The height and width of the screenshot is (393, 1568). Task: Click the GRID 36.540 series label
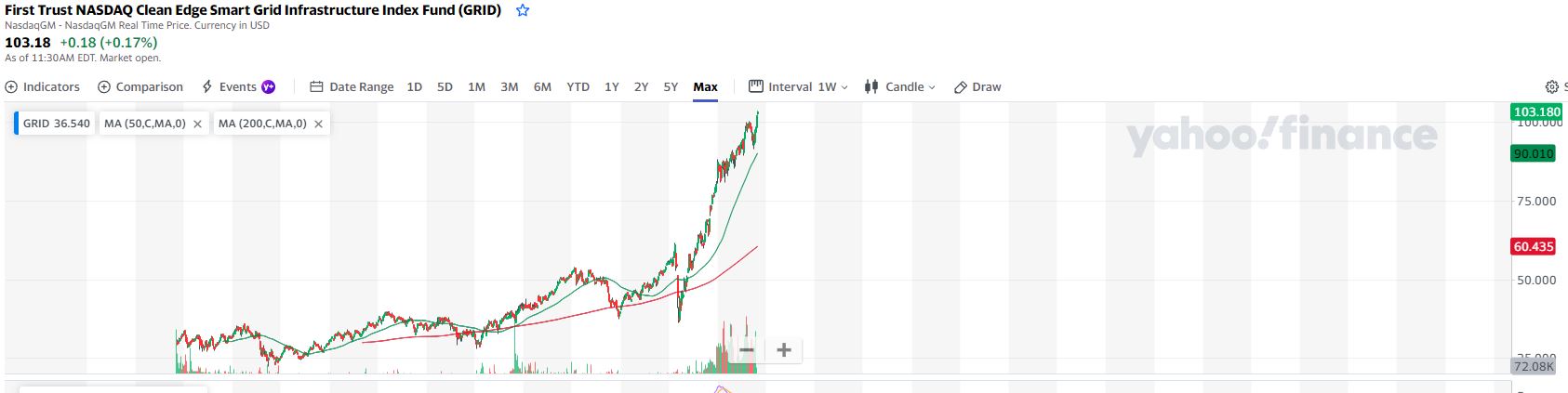click(56, 124)
